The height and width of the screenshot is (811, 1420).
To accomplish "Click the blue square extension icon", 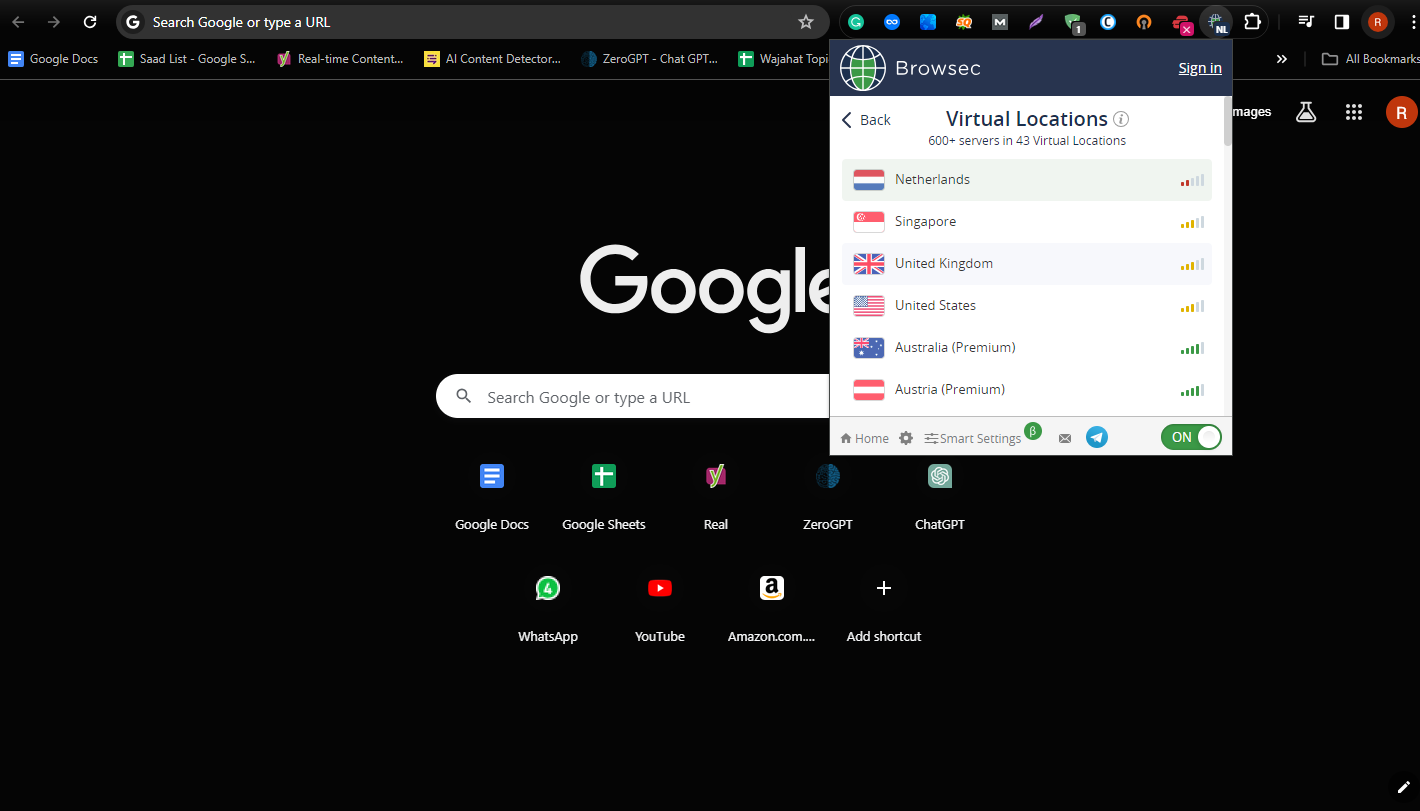I will click(x=928, y=22).
